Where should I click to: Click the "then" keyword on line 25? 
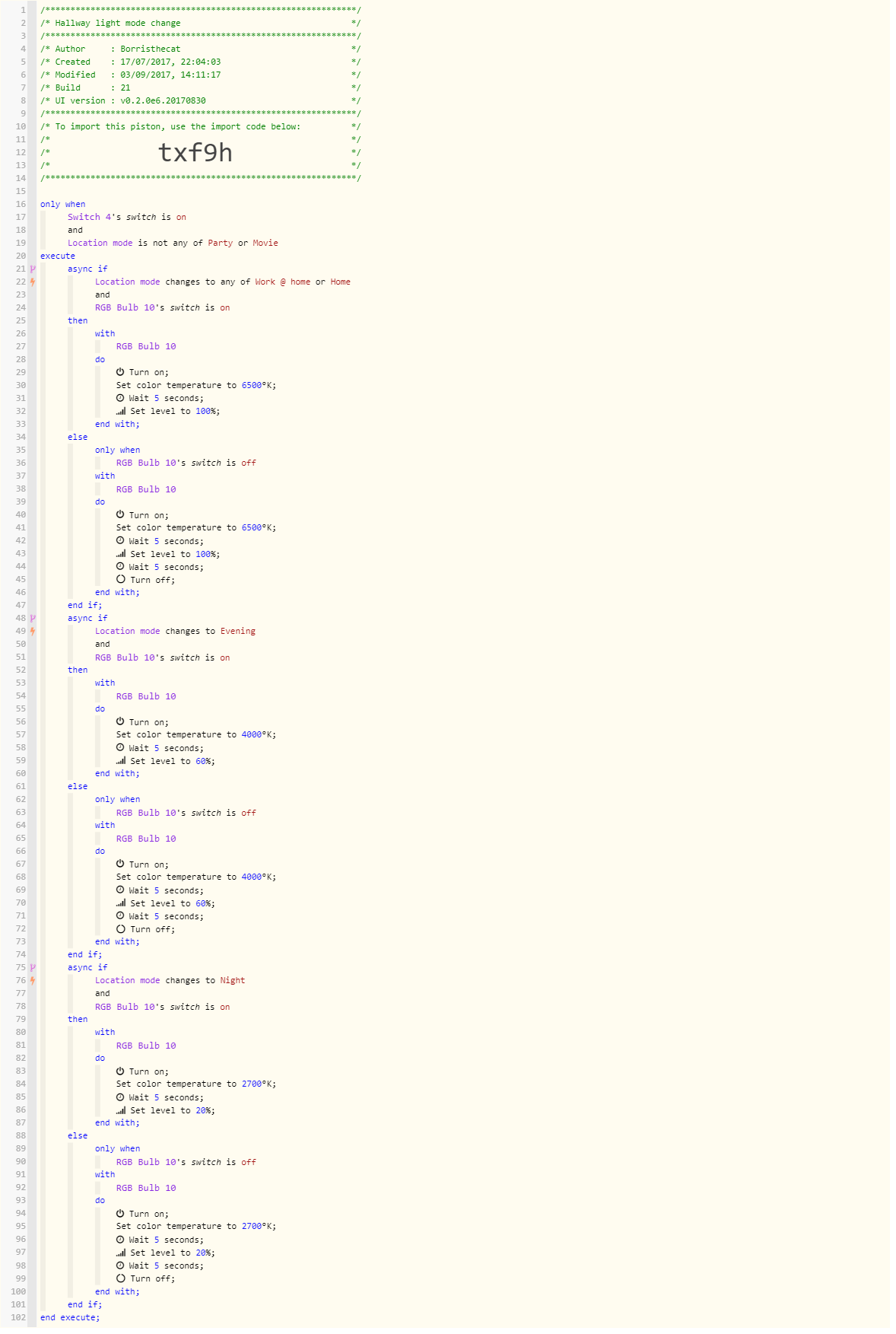(x=78, y=320)
